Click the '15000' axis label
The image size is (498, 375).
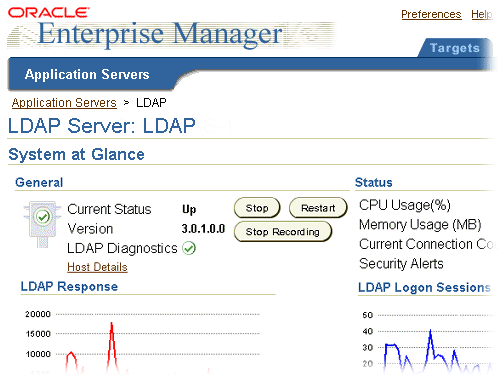(x=38, y=334)
